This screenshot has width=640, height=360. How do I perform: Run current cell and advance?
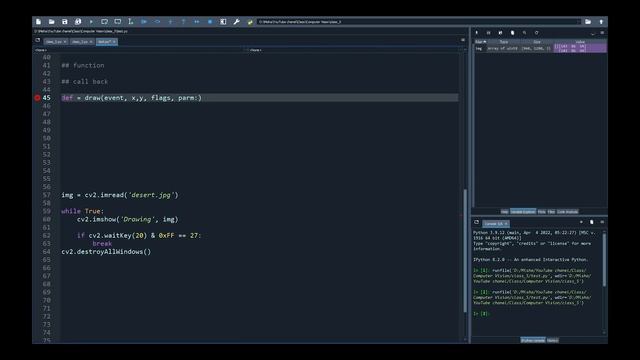(118, 22)
